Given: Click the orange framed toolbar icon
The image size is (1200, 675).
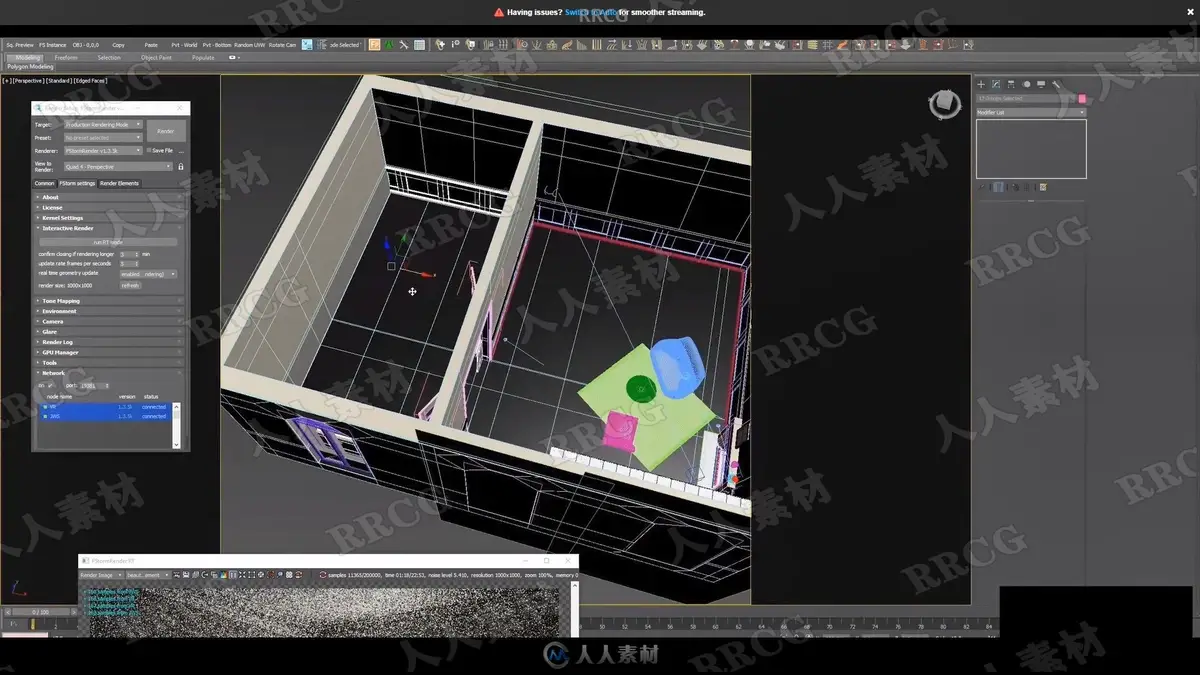Looking at the screenshot, I should coord(375,45).
